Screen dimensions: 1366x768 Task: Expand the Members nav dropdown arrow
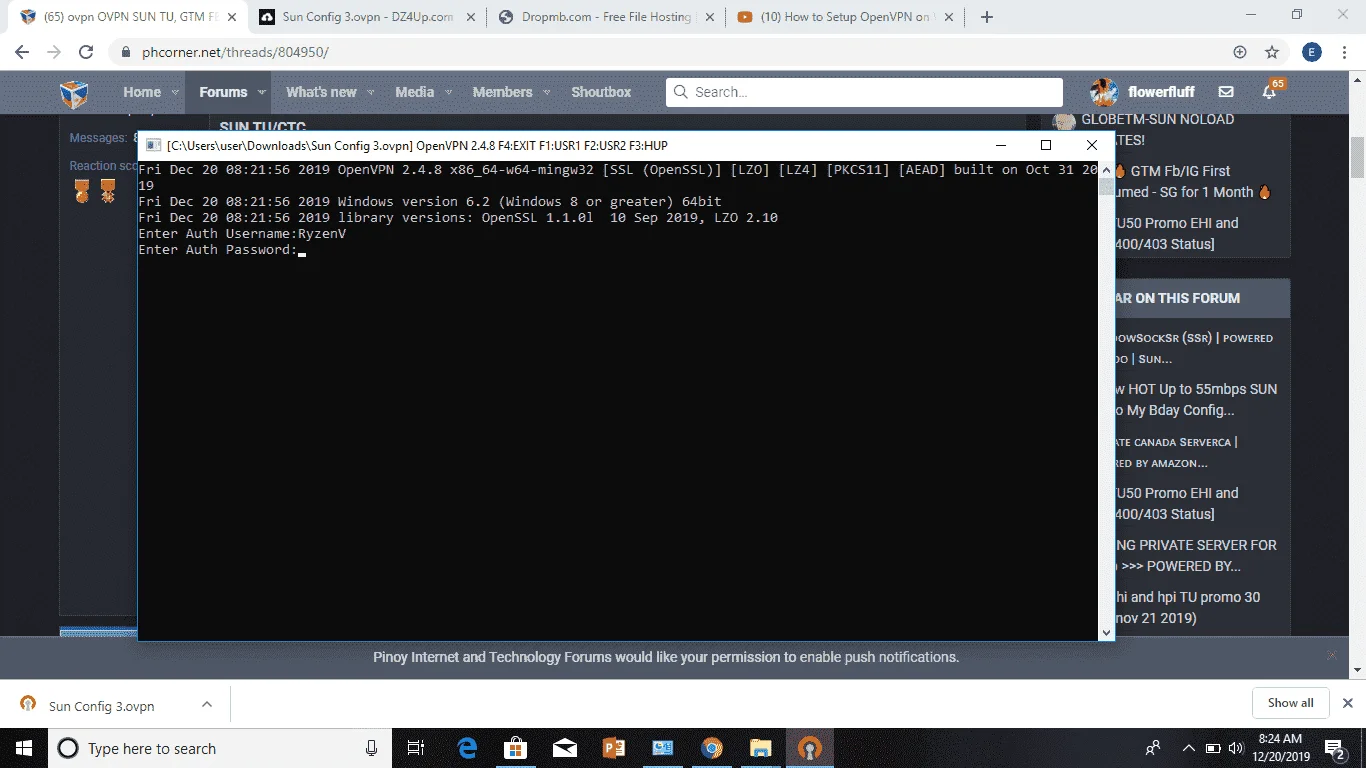pos(546,92)
